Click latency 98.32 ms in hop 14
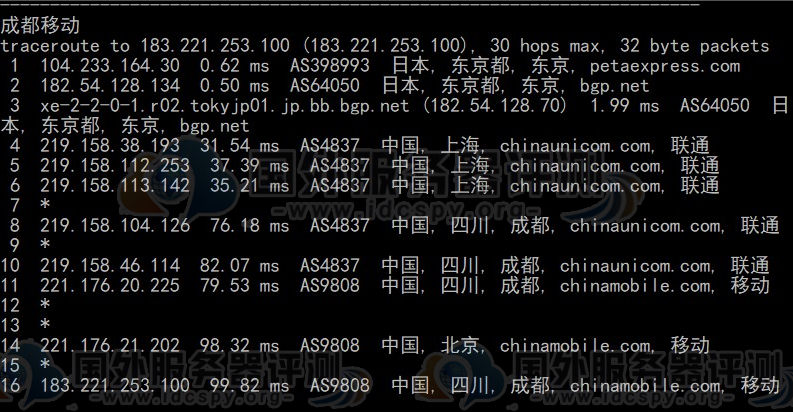This screenshot has height=412, width=793. [239, 346]
